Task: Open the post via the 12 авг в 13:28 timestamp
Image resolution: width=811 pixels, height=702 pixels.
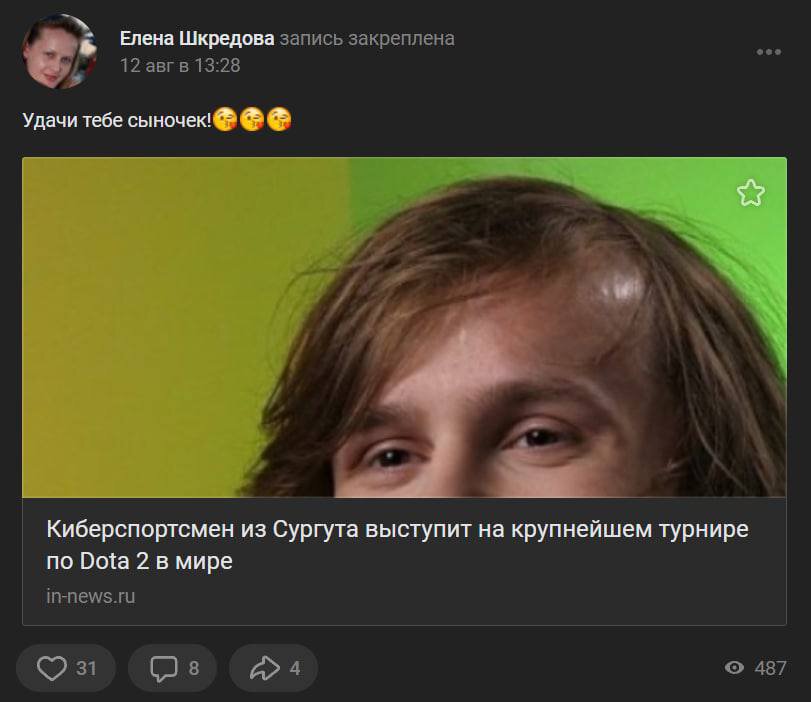Action: tap(180, 66)
